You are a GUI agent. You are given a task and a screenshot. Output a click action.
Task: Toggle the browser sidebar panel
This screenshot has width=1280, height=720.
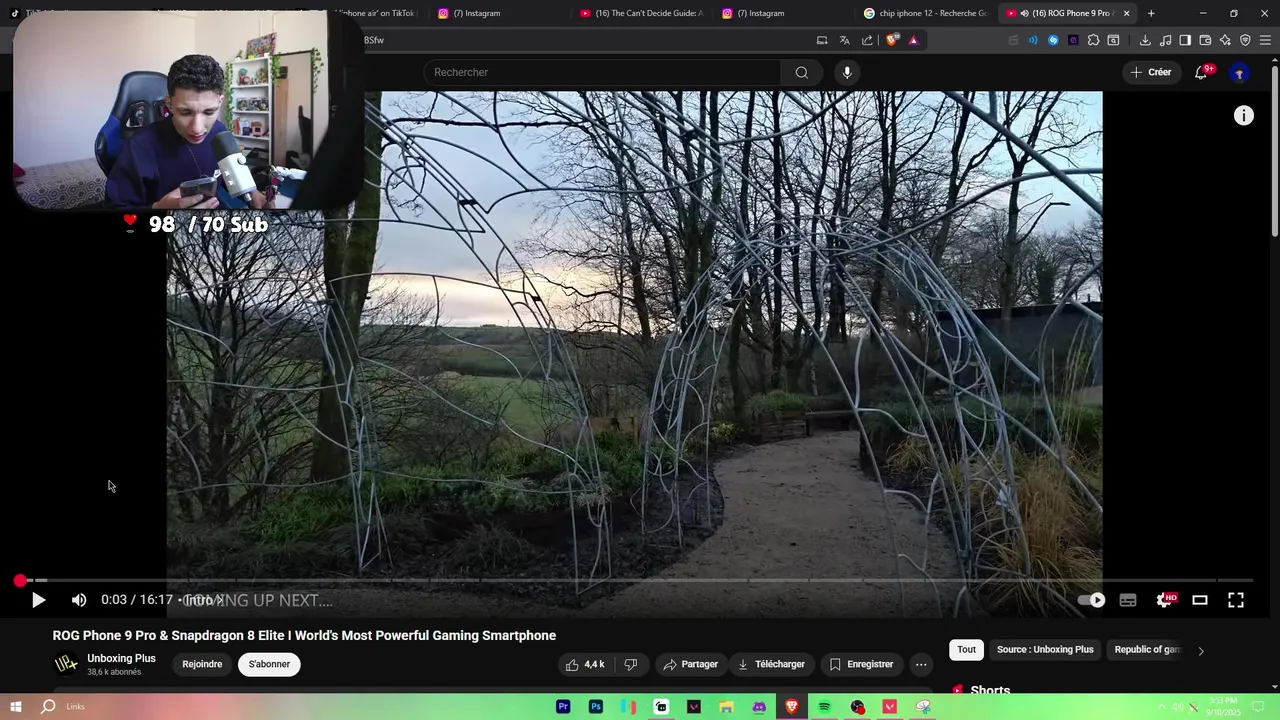click(1185, 40)
